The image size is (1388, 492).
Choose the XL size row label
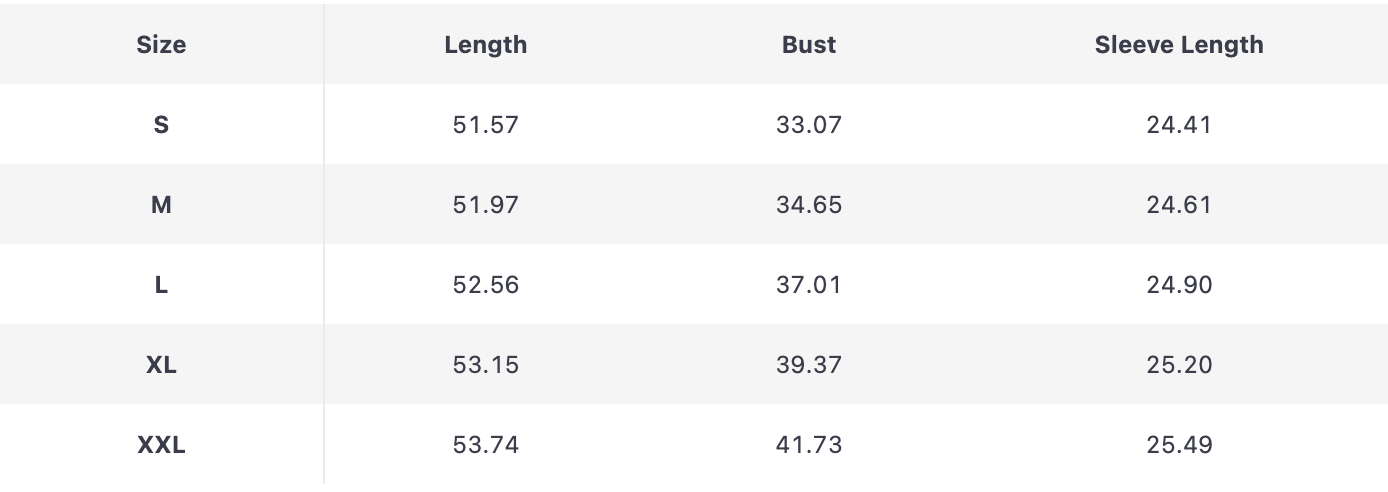161,365
